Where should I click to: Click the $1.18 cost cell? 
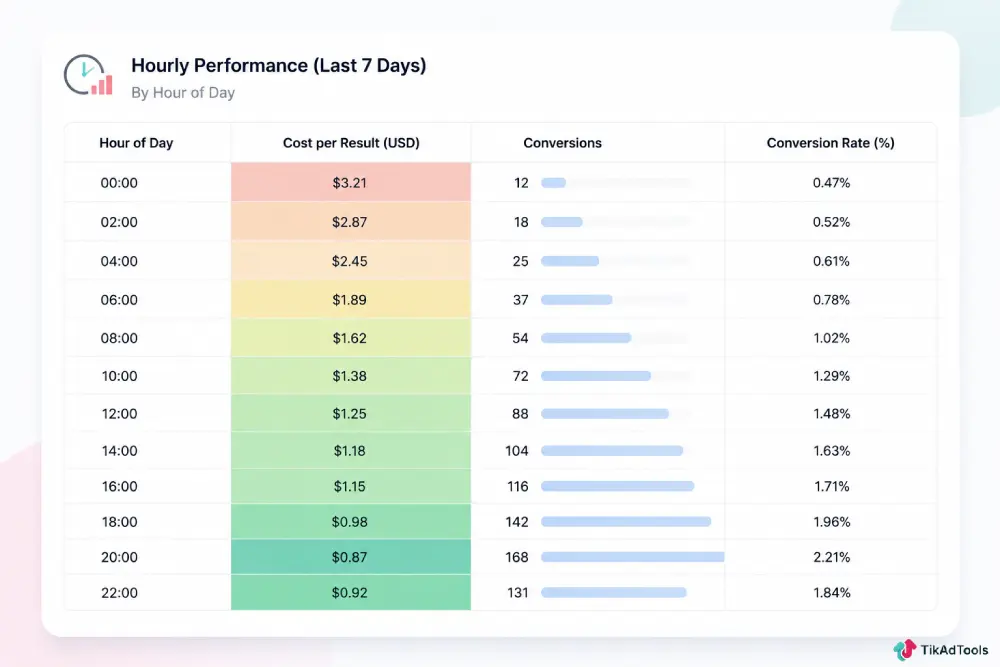351,451
